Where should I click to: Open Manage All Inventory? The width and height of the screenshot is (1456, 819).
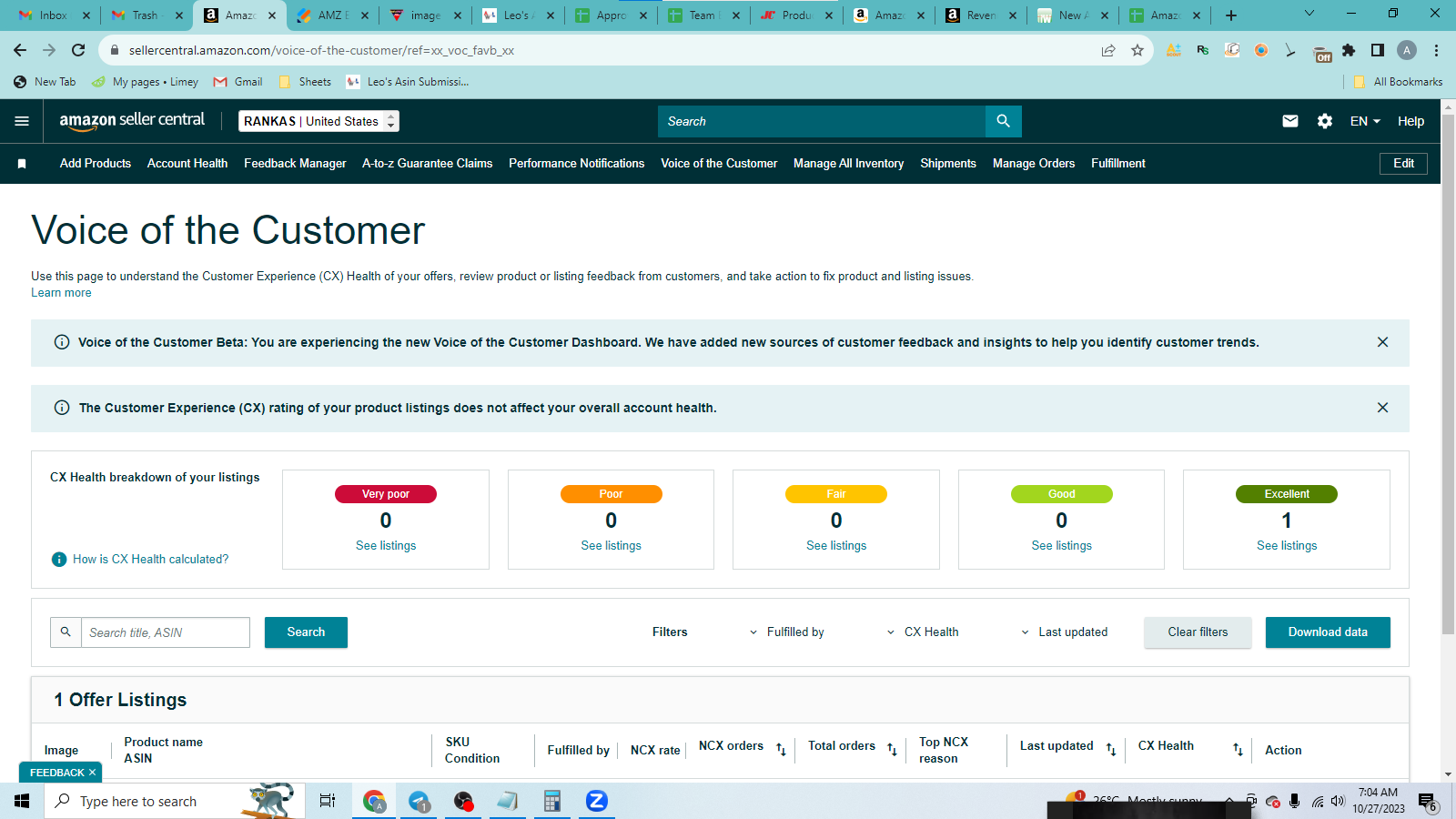849,164
